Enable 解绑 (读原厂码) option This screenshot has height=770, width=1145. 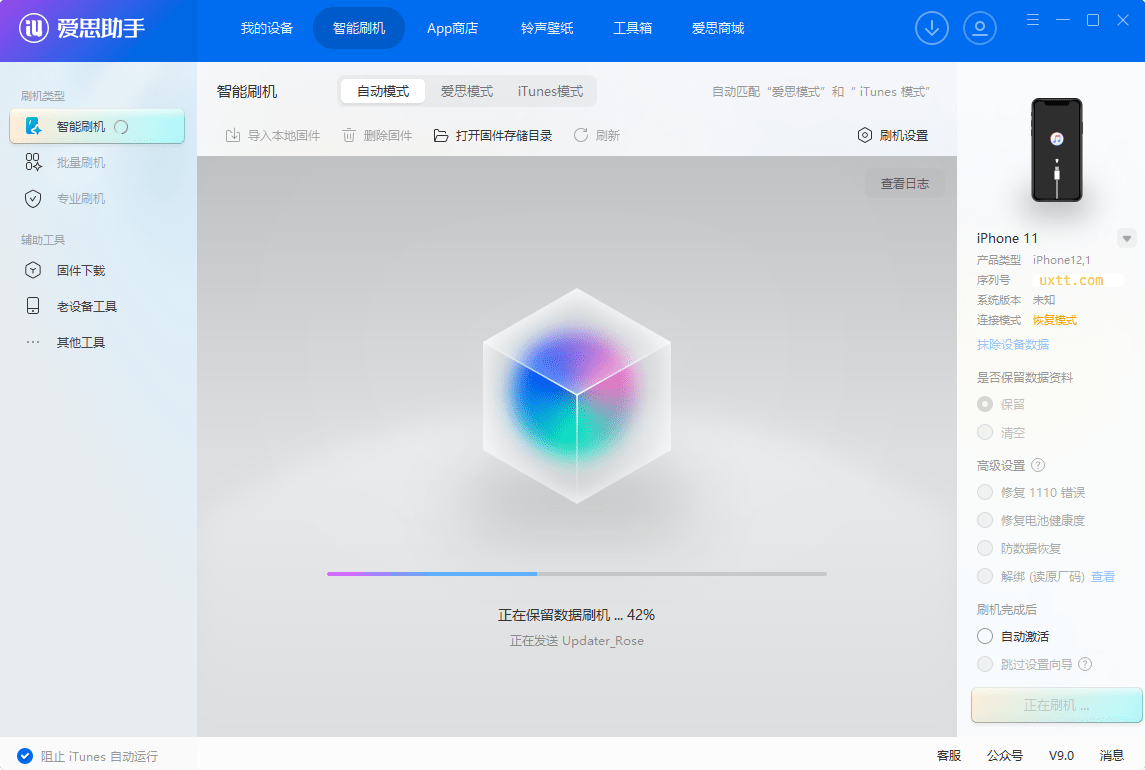pyautogui.click(x=985, y=576)
